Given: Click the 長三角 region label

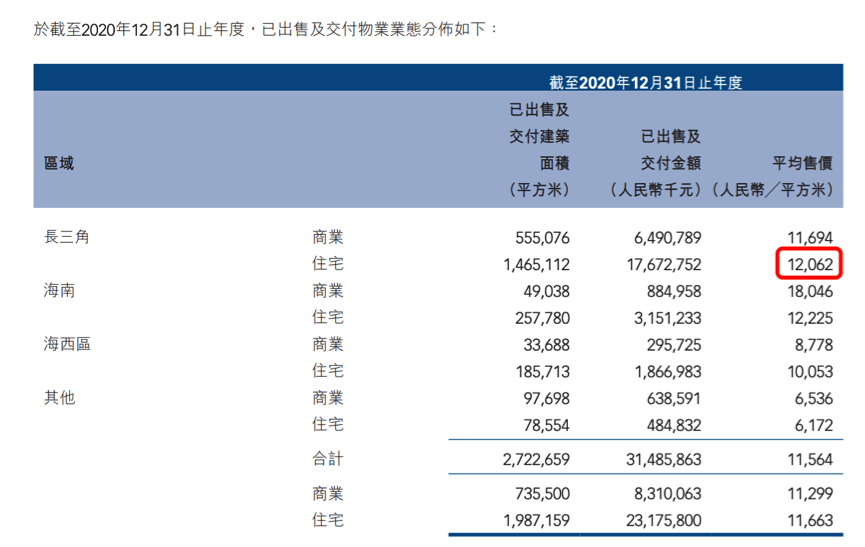Looking at the screenshot, I should (67, 237).
